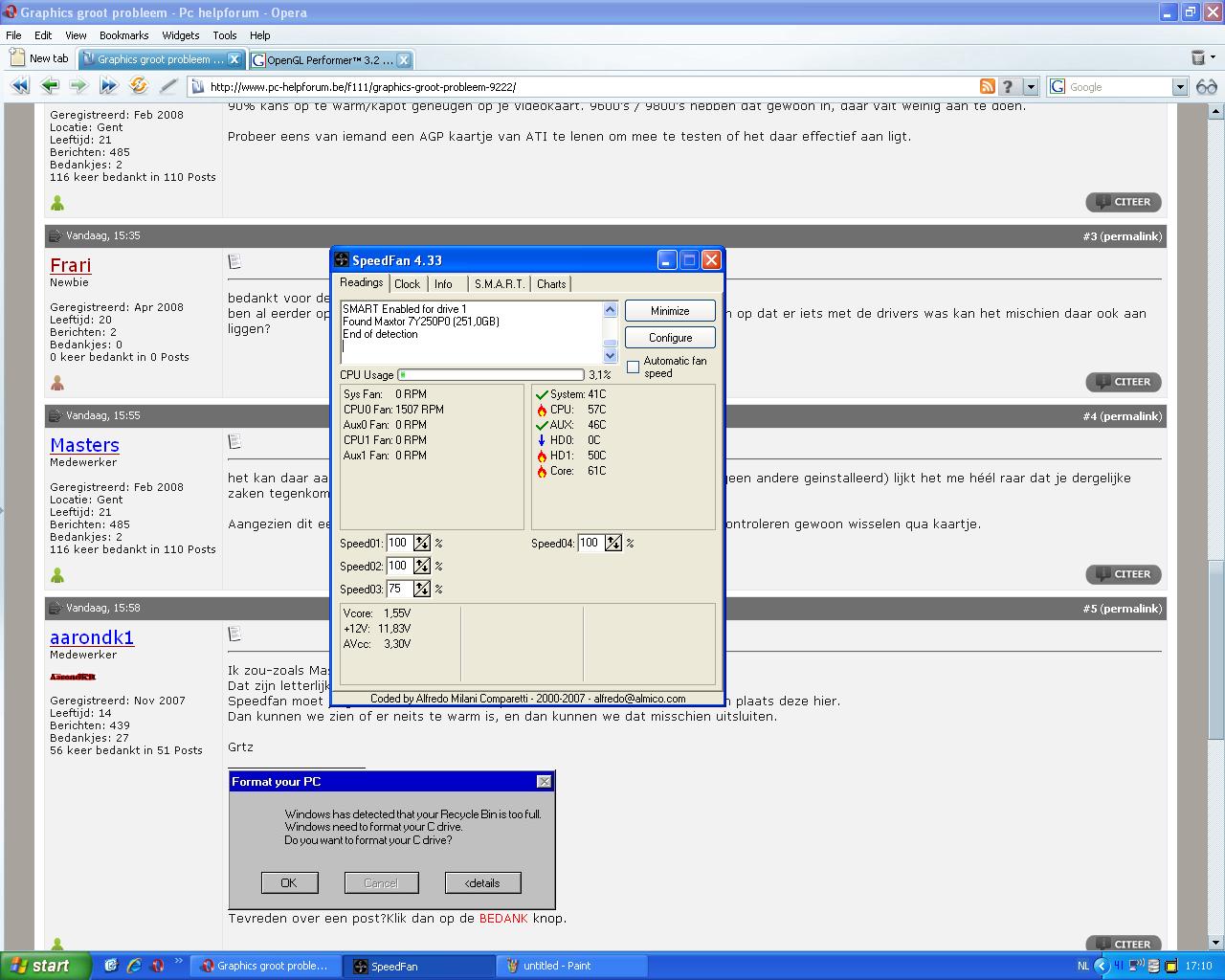Switch to the OpenGL Performer 3.2 tab
Viewport: 1225px width, 980px height.
[331, 59]
